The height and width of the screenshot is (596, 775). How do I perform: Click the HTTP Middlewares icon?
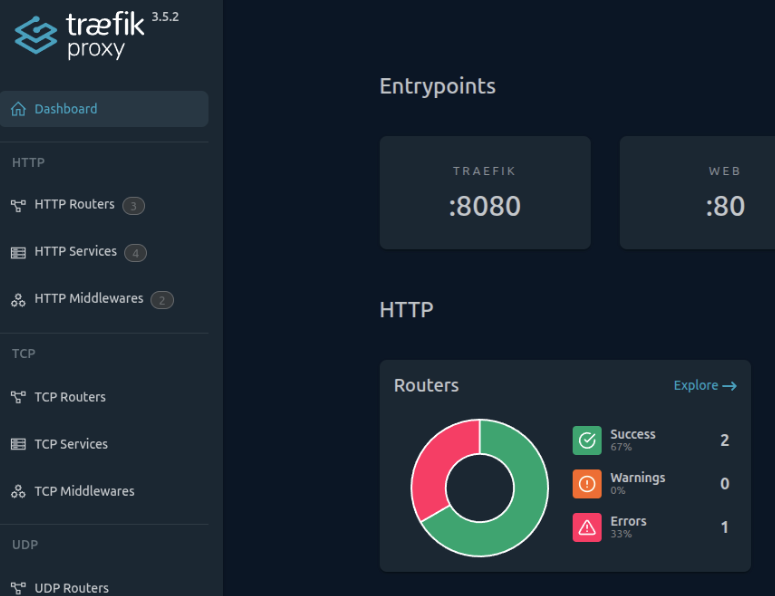pos(18,299)
